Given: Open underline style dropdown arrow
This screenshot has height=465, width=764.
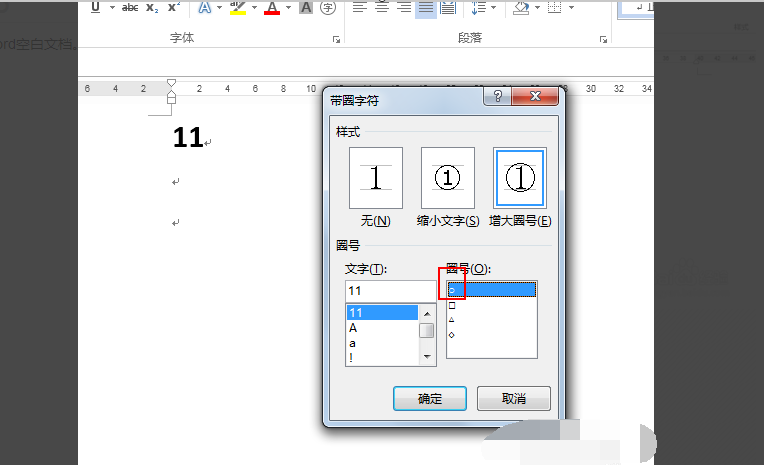Looking at the screenshot, I should point(112,7).
